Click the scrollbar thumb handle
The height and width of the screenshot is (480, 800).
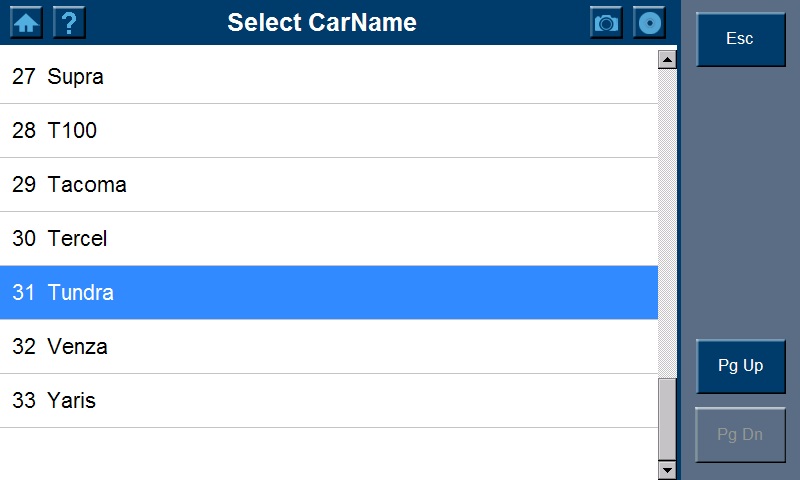point(668,418)
